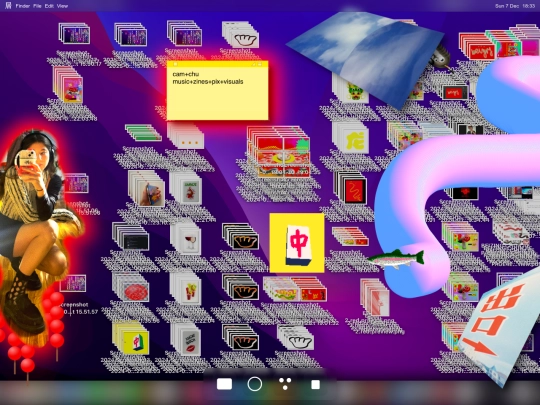This screenshot has width=540, height=405.
Task: Open the hand photo screenshot stack
Action: (x=147, y=189)
